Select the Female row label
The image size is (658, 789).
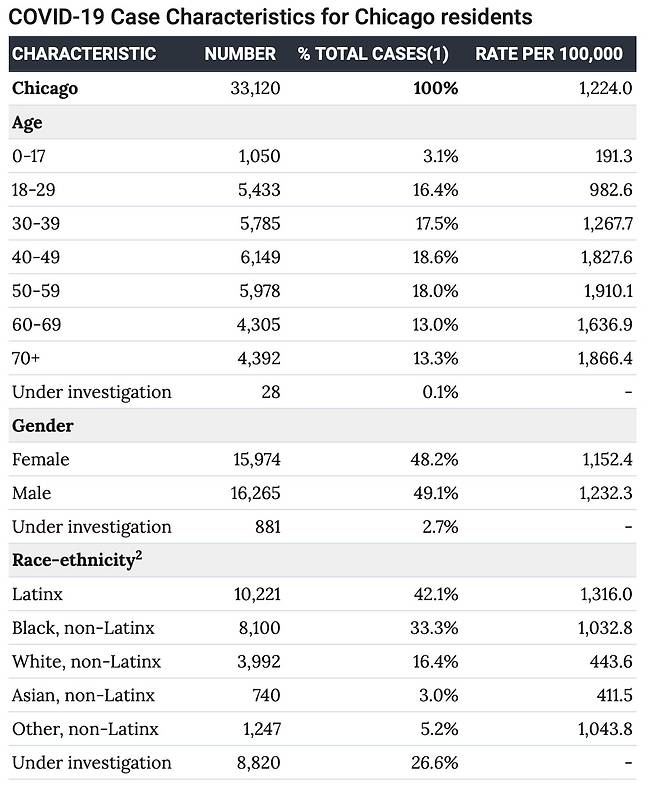[41, 459]
